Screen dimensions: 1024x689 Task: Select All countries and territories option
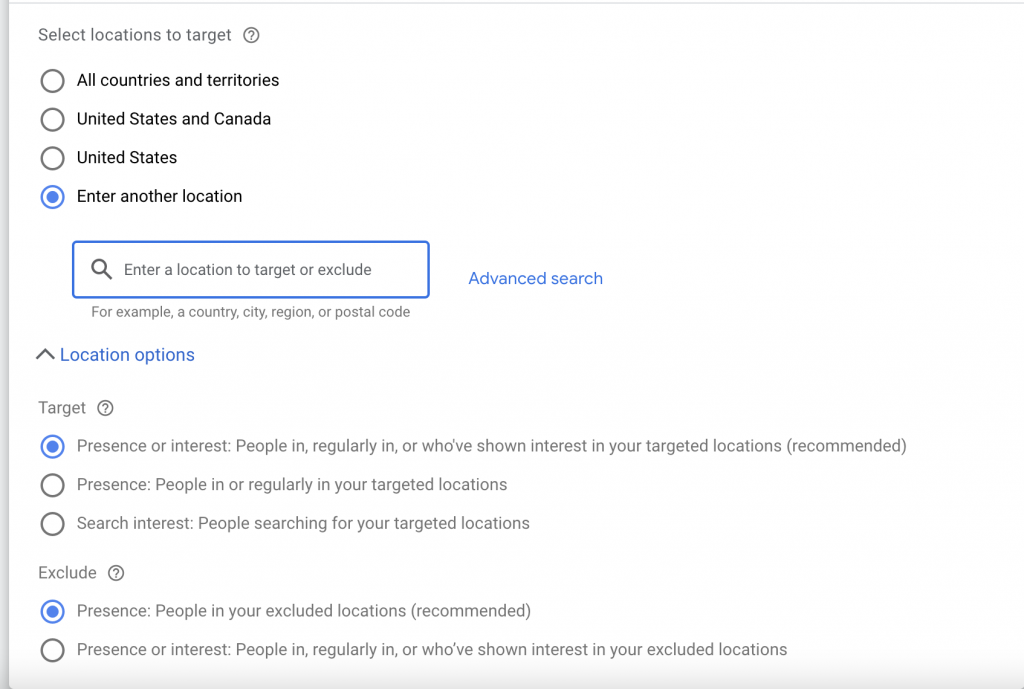52,80
